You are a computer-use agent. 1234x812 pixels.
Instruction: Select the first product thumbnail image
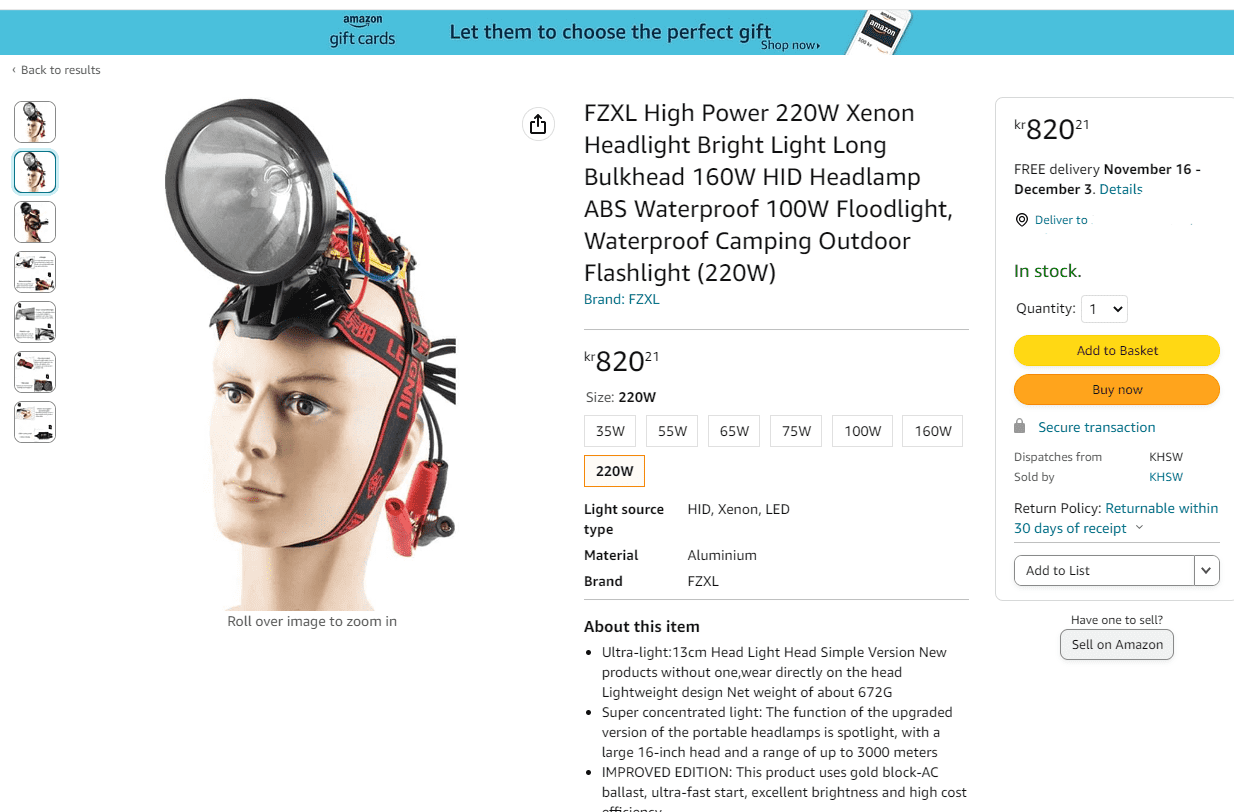[x=35, y=122]
